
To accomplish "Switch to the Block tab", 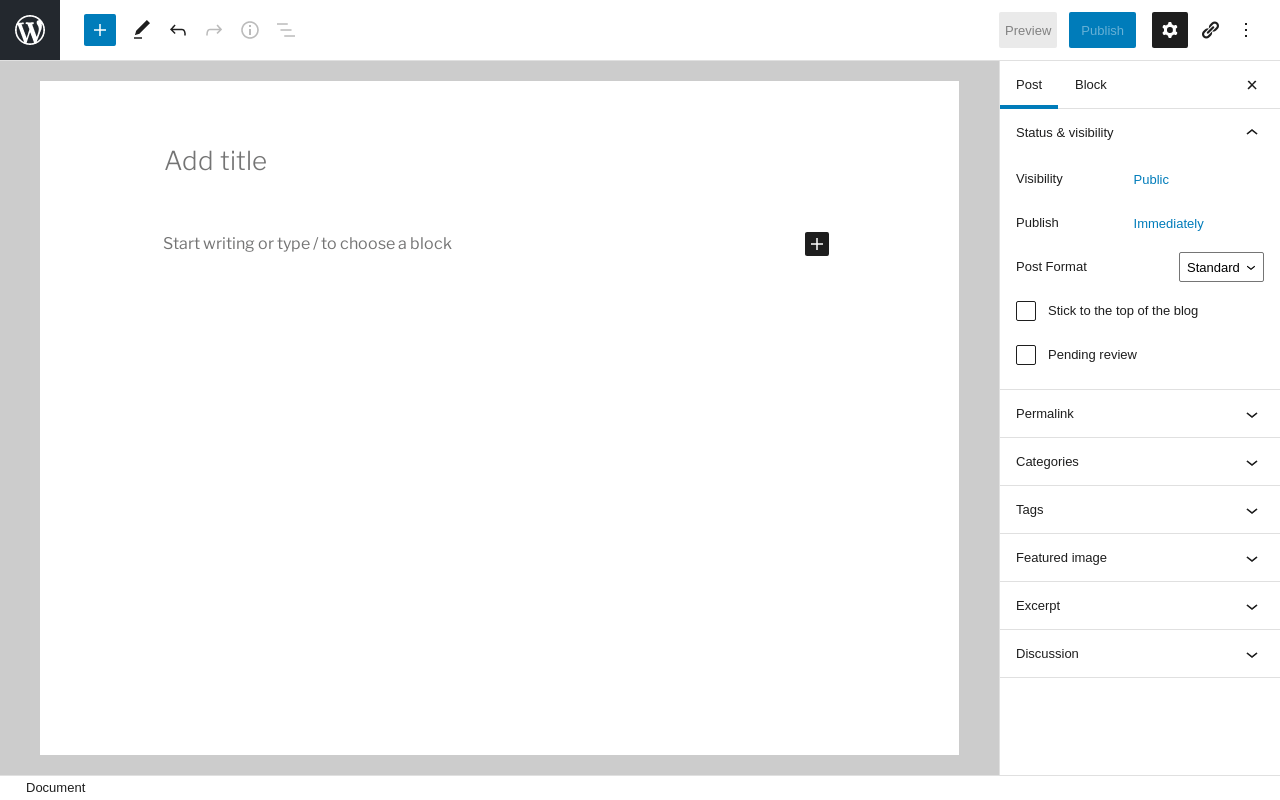I will click(x=1091, y=85).
